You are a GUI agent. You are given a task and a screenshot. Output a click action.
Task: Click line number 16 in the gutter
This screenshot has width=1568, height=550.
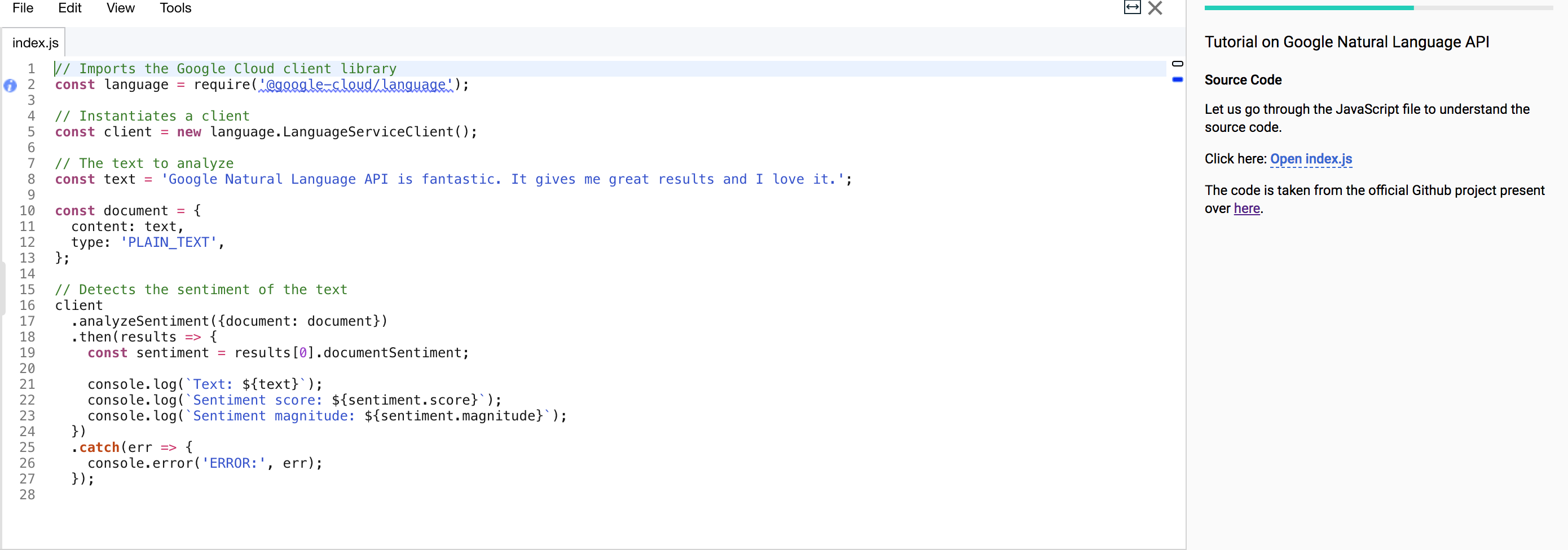[28, 305]
